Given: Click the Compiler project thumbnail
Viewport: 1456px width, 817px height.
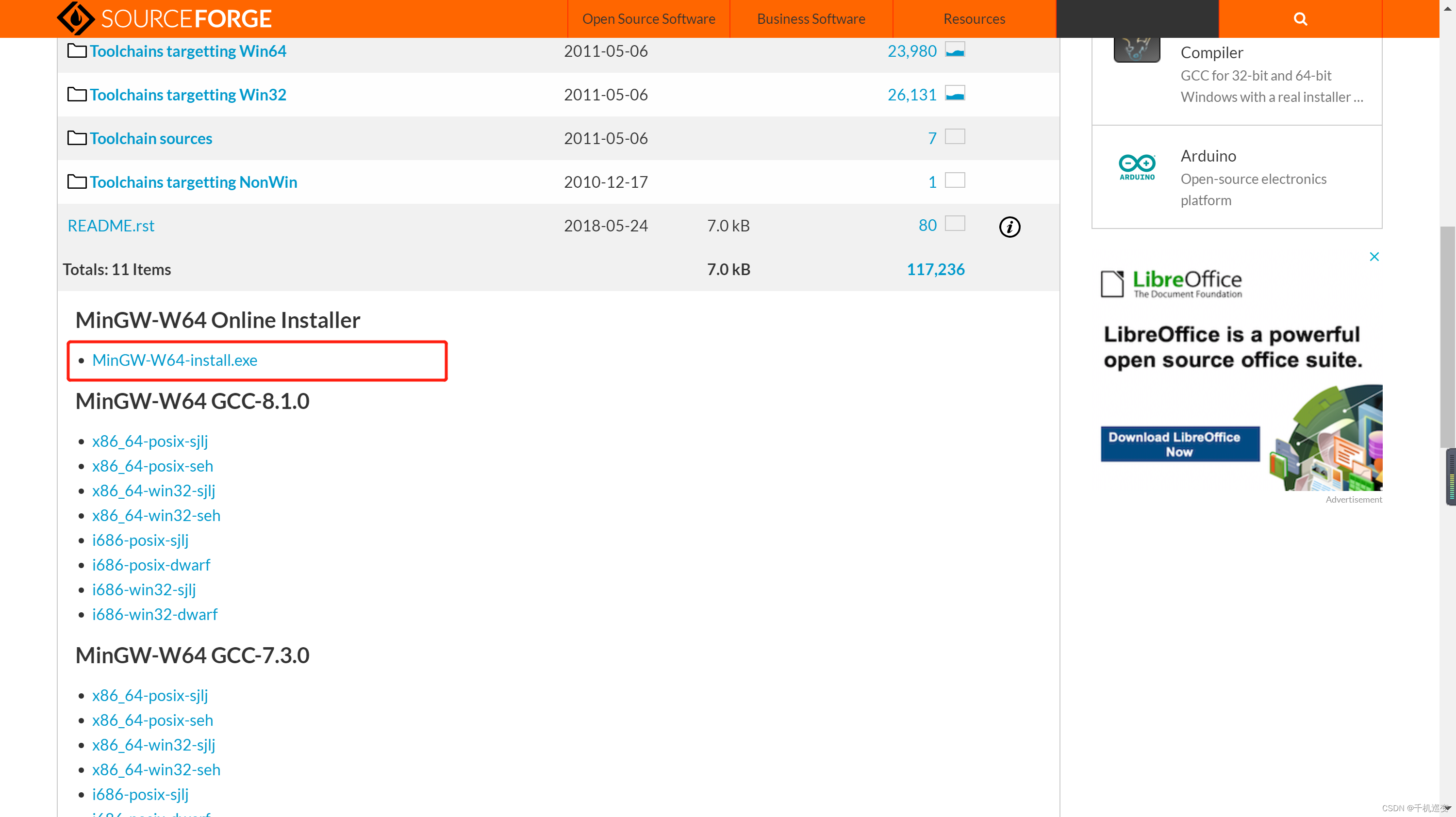Looking at the screenshot, I should click(x=1137, y=49).
